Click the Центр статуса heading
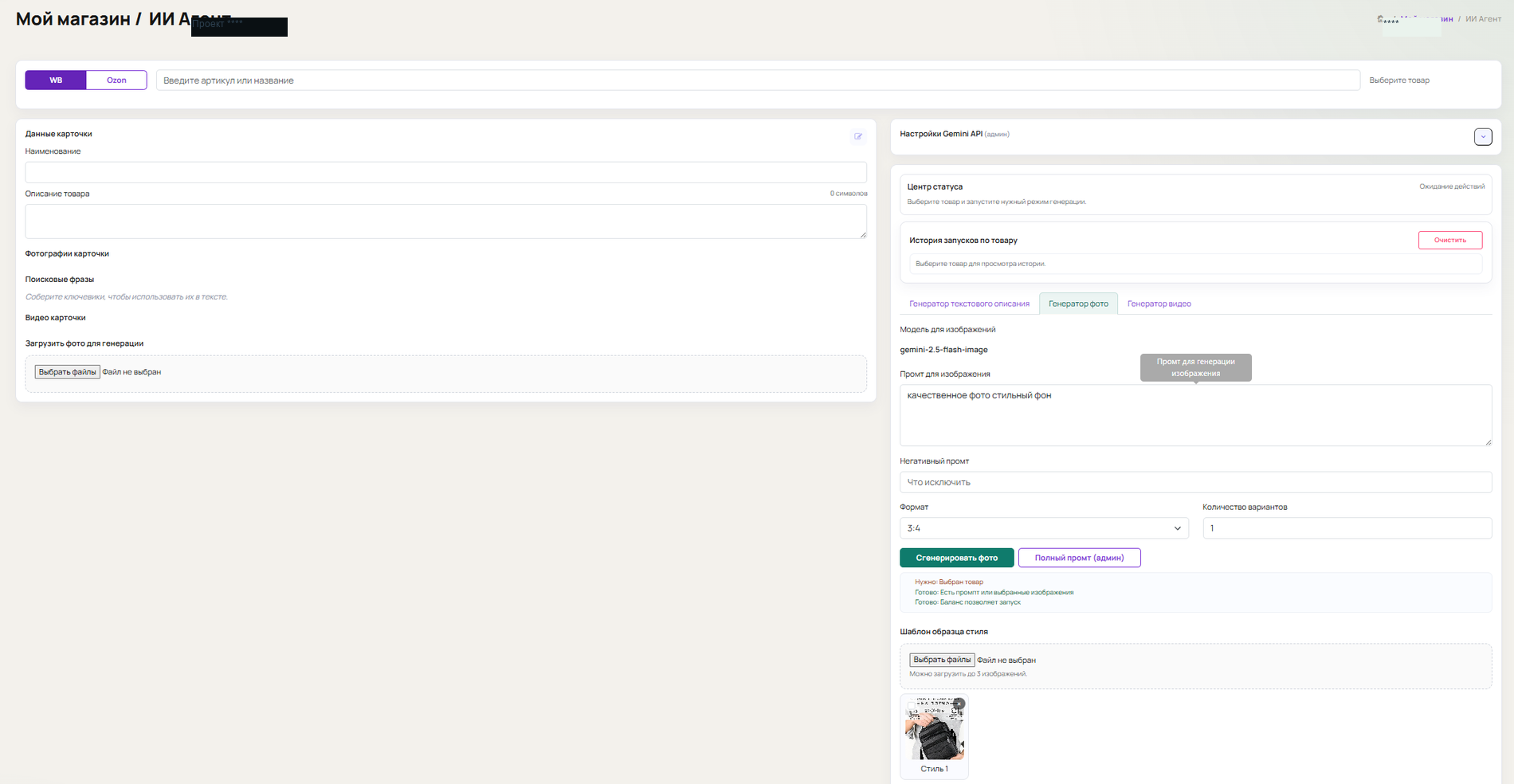This screenshot has height=784, width=1514. coord(935,186)
